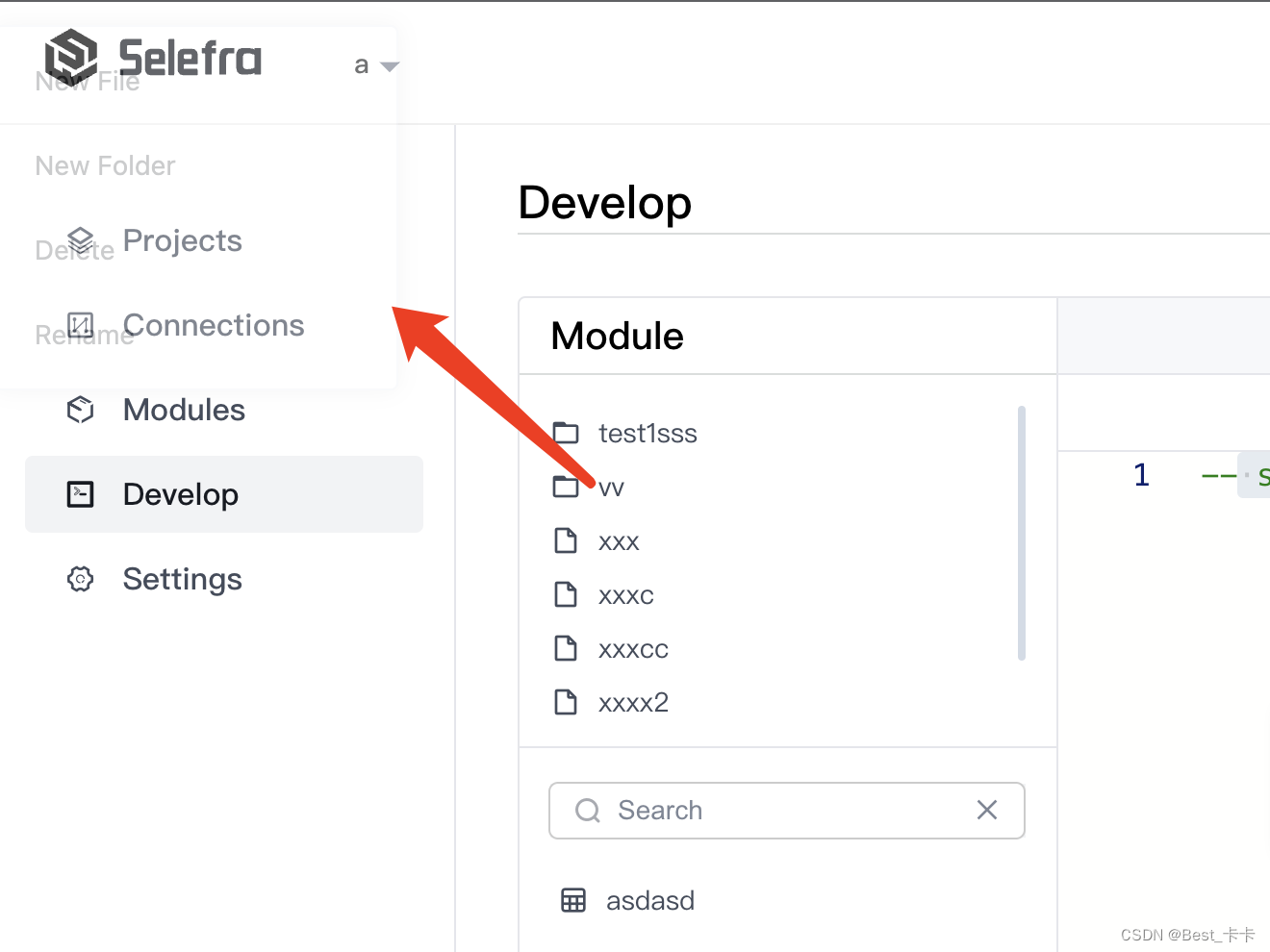Click file icon beside xxx
This screenshot has width=1270, height=952.
tap(566, 540)
